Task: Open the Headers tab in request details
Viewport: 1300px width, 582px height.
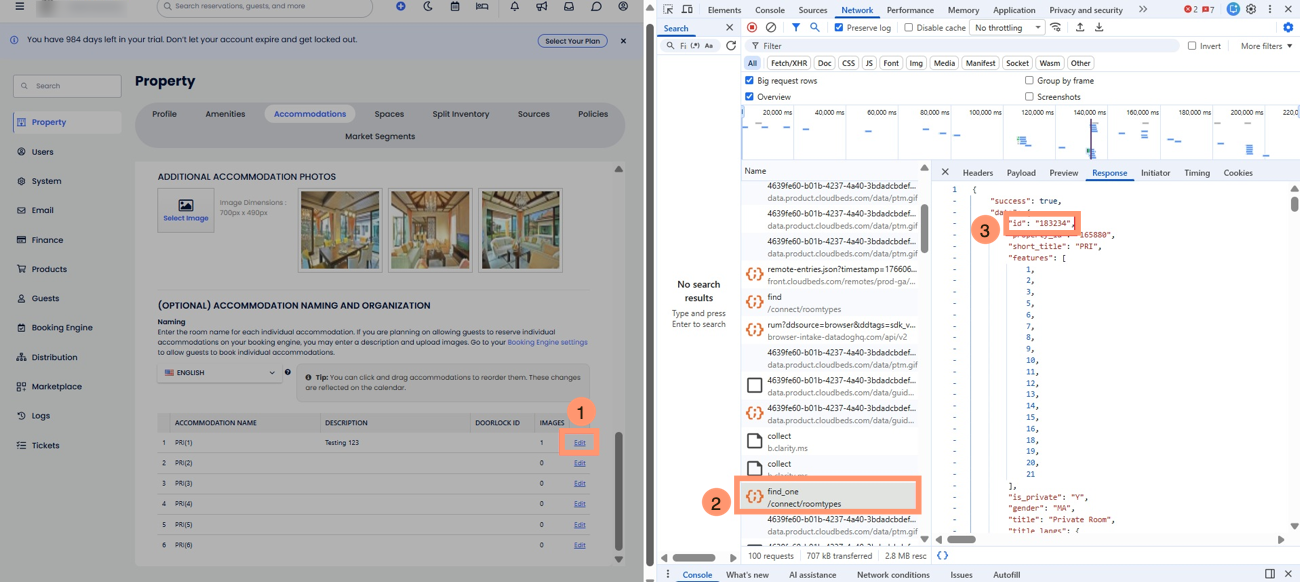Action: pos(977,173)
